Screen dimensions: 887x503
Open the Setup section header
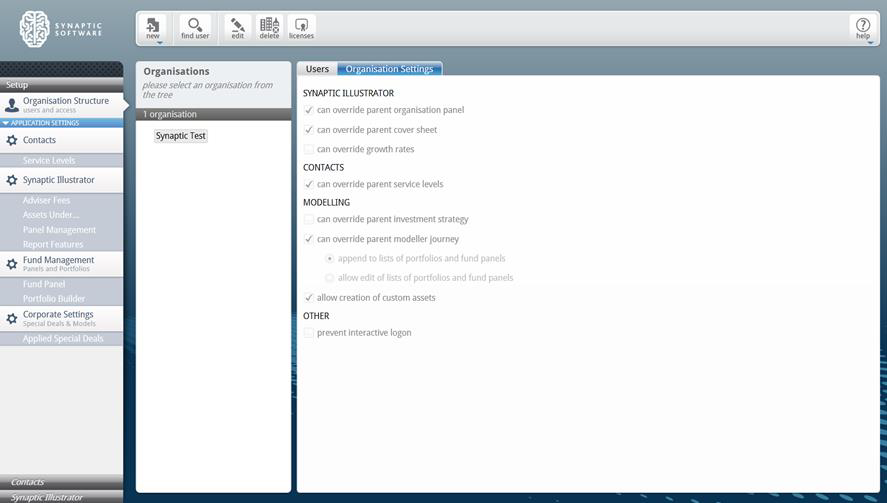62,85
